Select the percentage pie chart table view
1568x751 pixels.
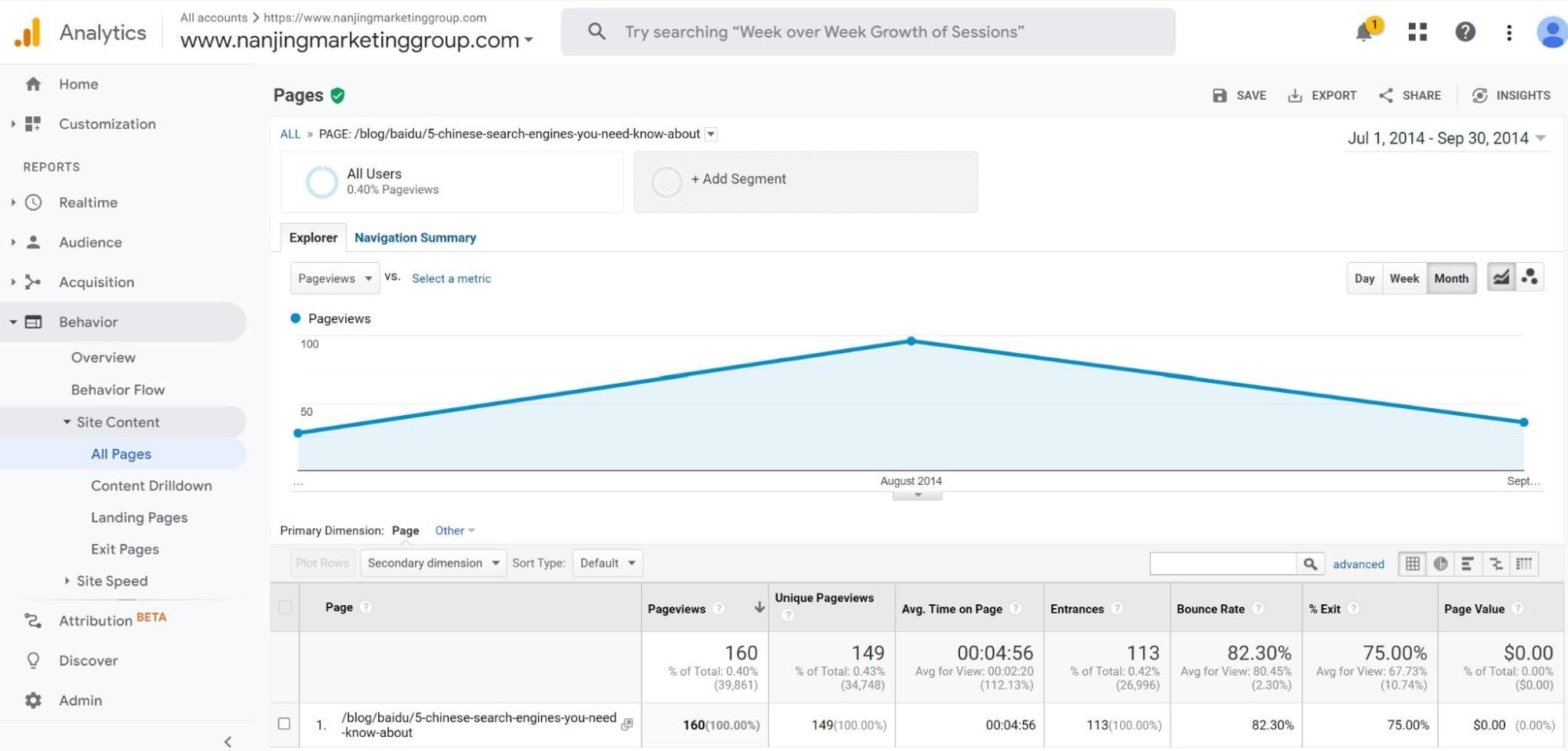[1442, 563]
